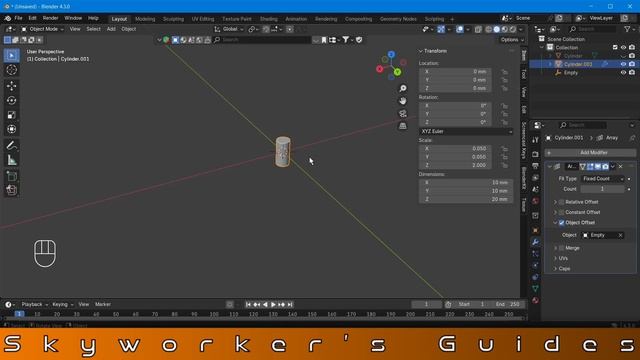
Task: Click the Add Modifier button
Action: point(590,153)
